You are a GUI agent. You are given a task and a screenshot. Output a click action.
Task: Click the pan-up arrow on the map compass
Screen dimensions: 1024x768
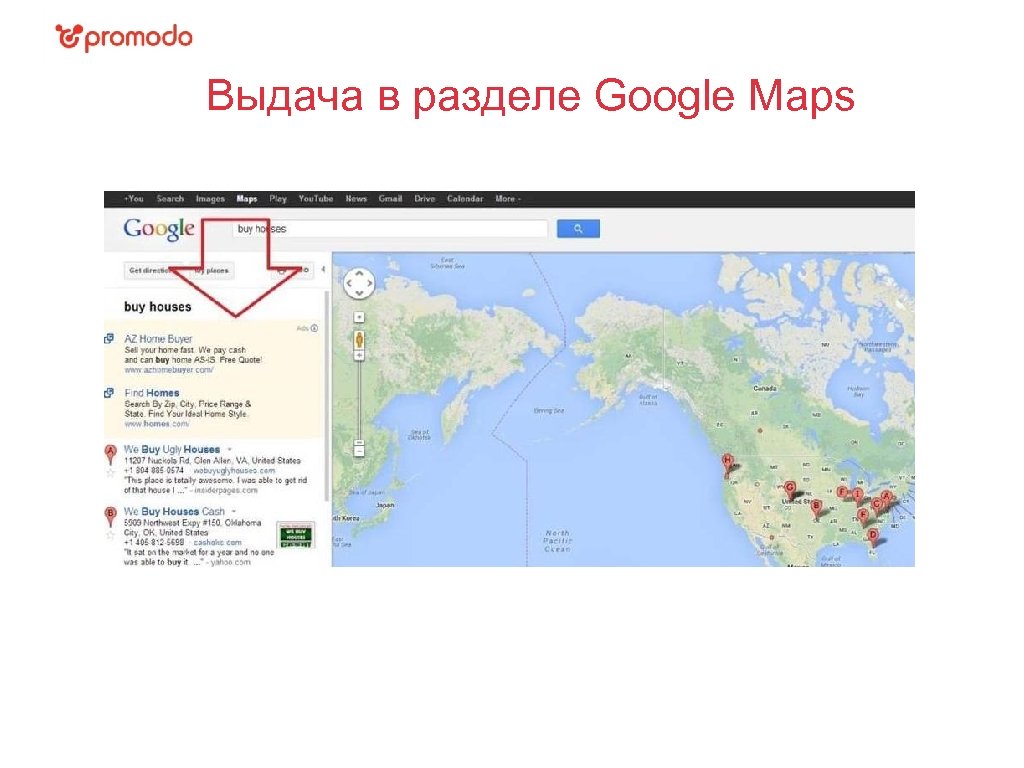(360, 275)
